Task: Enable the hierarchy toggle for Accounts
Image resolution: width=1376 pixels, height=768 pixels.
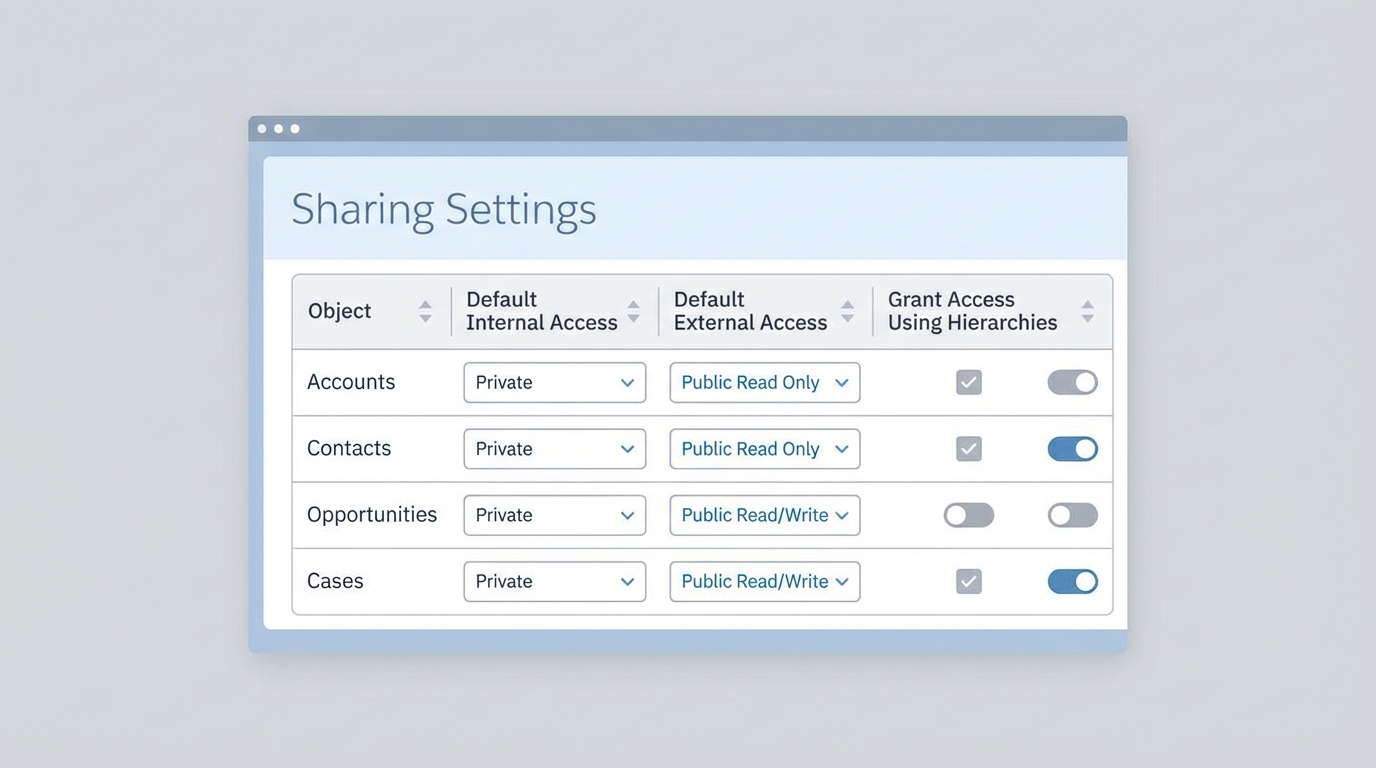Action: tap(1072, 382)
